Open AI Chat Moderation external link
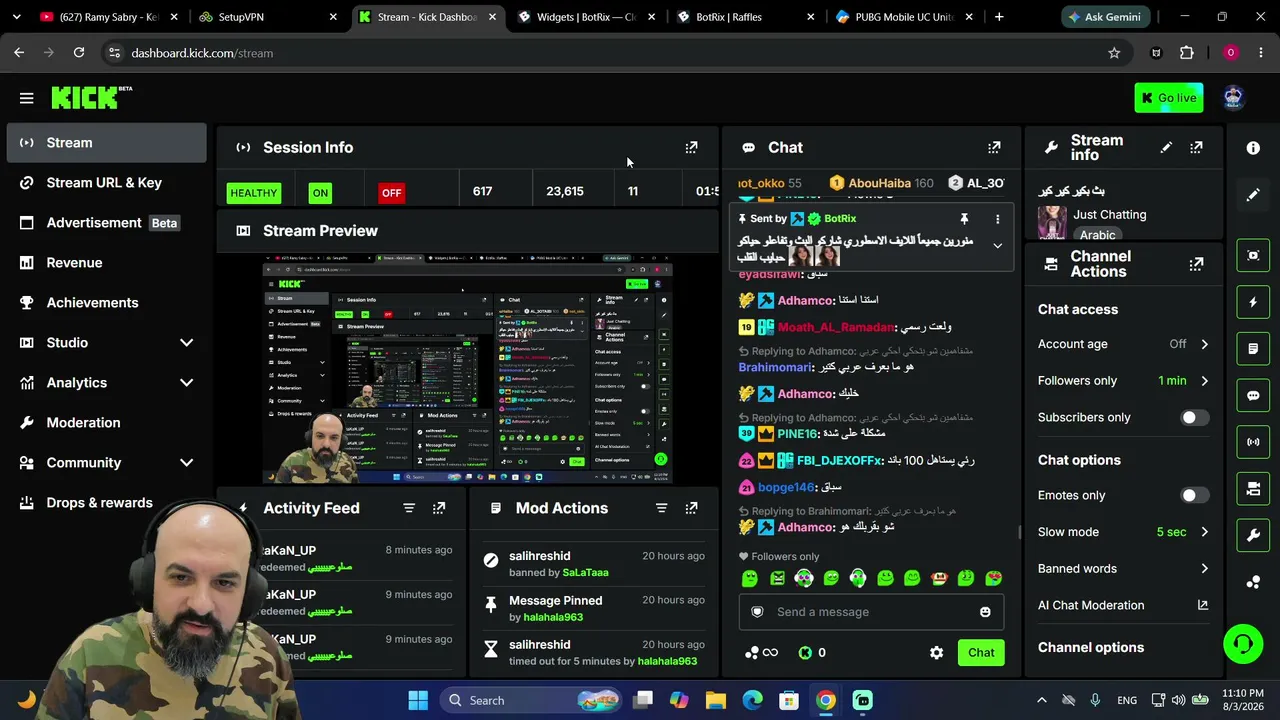 tap(1203, 605)
